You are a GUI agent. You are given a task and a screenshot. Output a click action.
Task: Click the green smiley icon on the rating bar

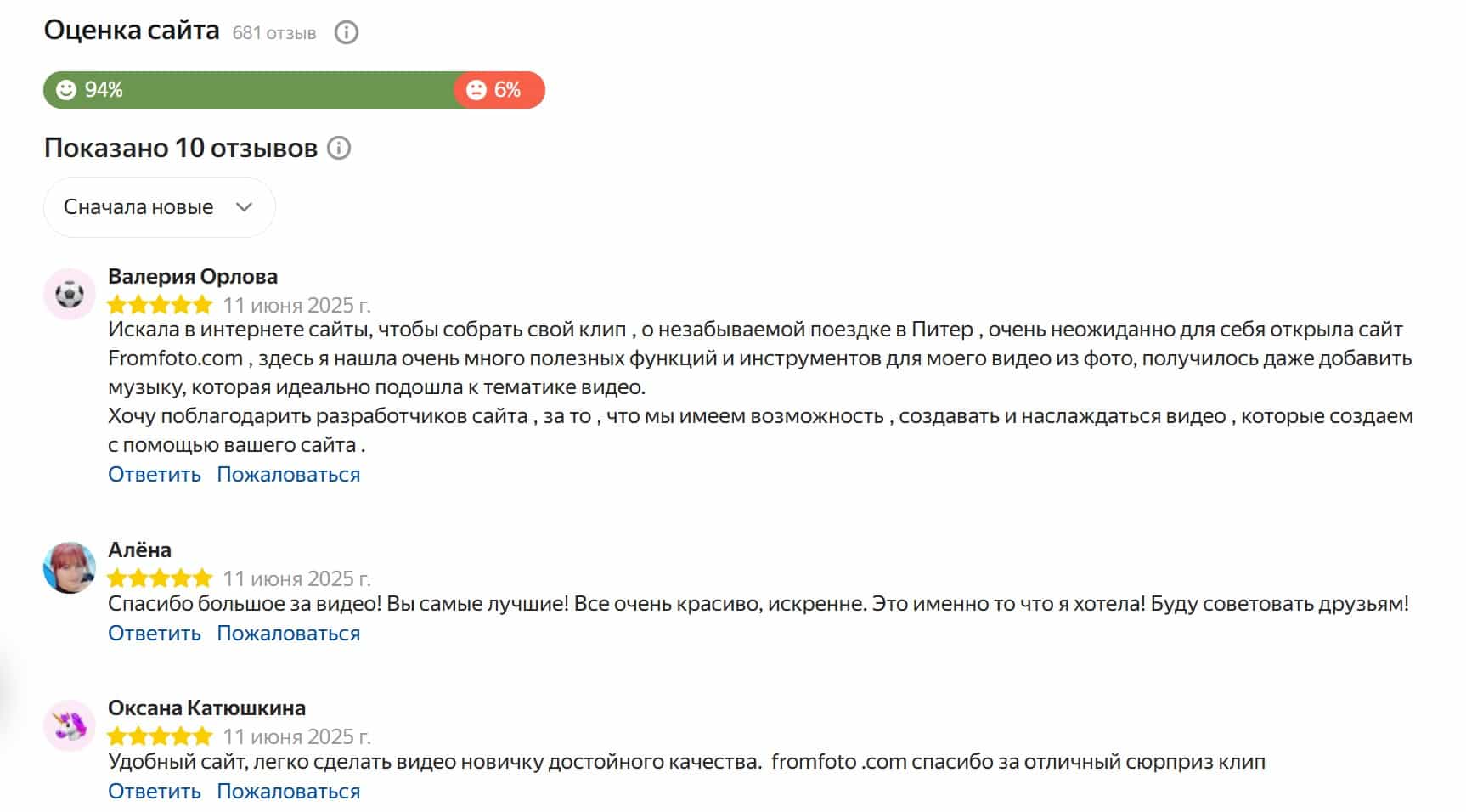click(67, 88)
